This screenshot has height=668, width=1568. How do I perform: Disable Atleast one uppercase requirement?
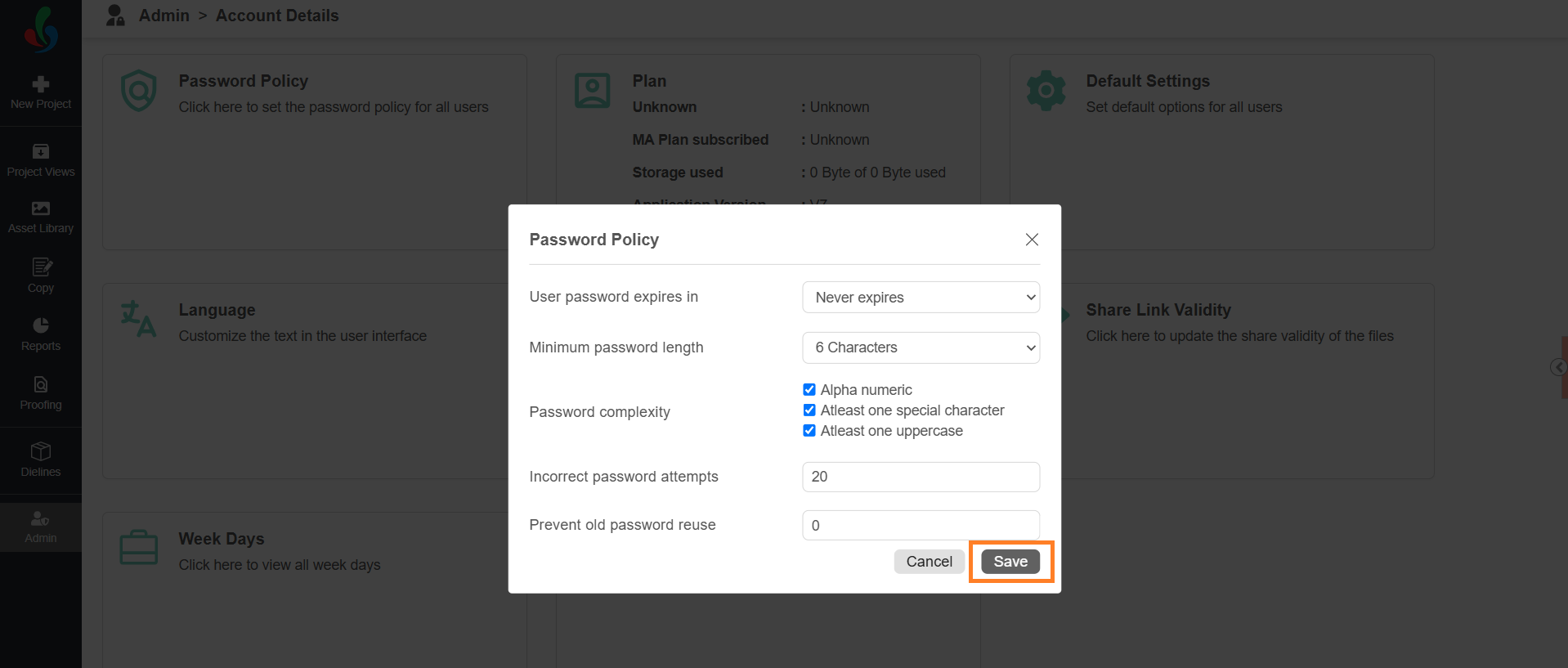point(809,431)
